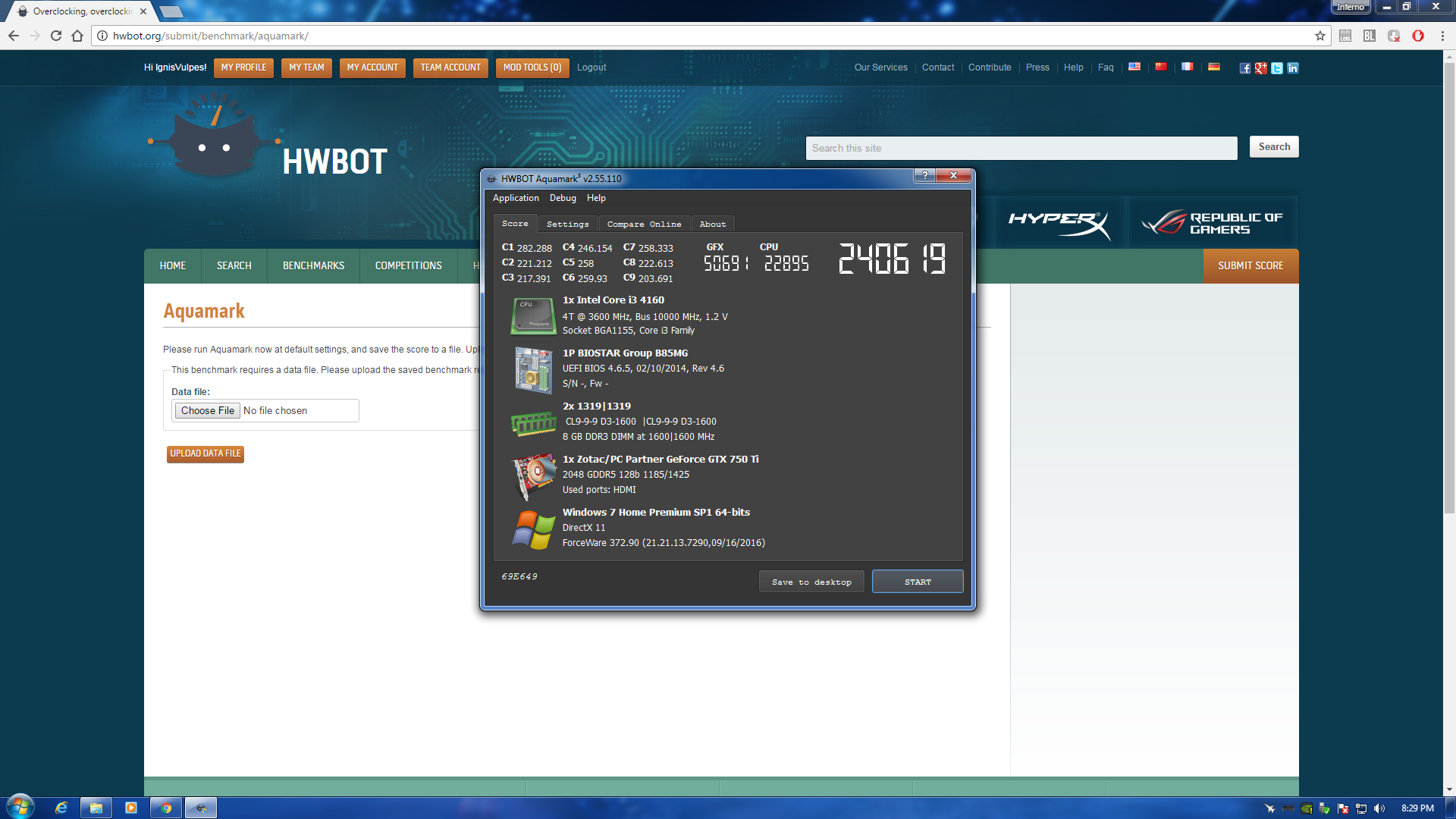Open the COMPETITIONS navigation item
1456x819 pixels.
pos(409,266)
